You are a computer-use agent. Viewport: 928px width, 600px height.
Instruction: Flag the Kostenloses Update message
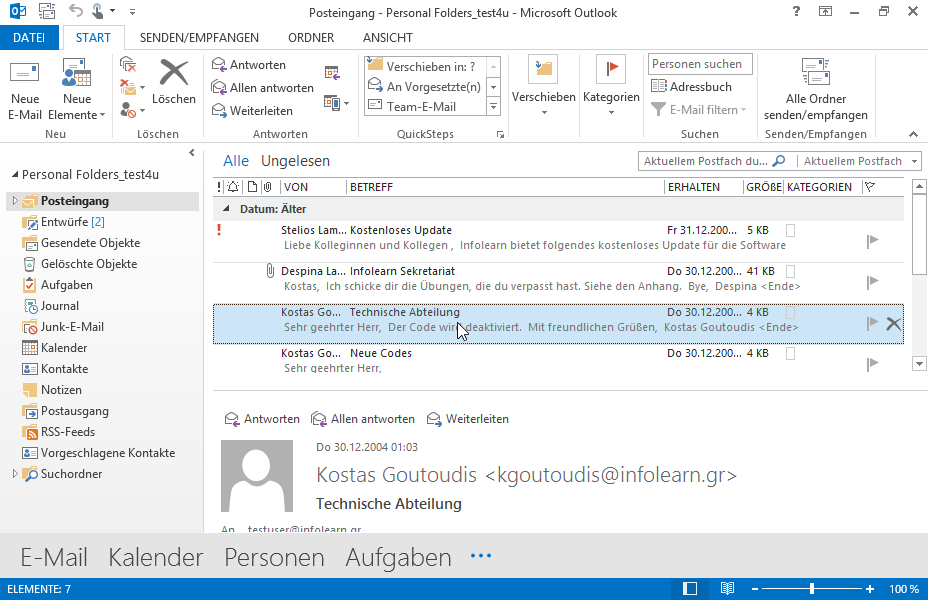click(x=872, y=241)
